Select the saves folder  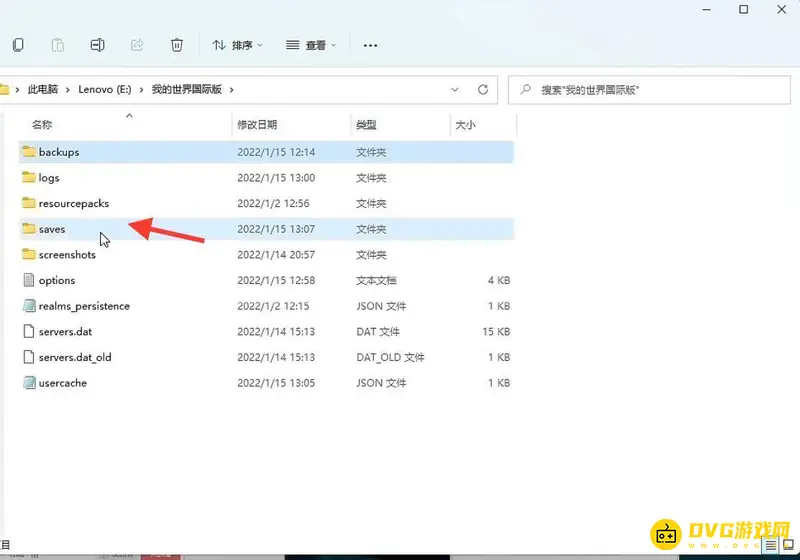[x=52, y=229]
